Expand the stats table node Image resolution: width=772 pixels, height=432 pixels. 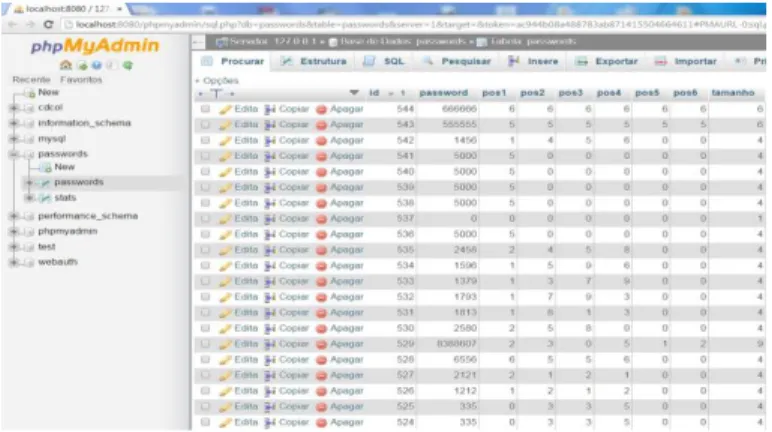[x=30, y=198]
